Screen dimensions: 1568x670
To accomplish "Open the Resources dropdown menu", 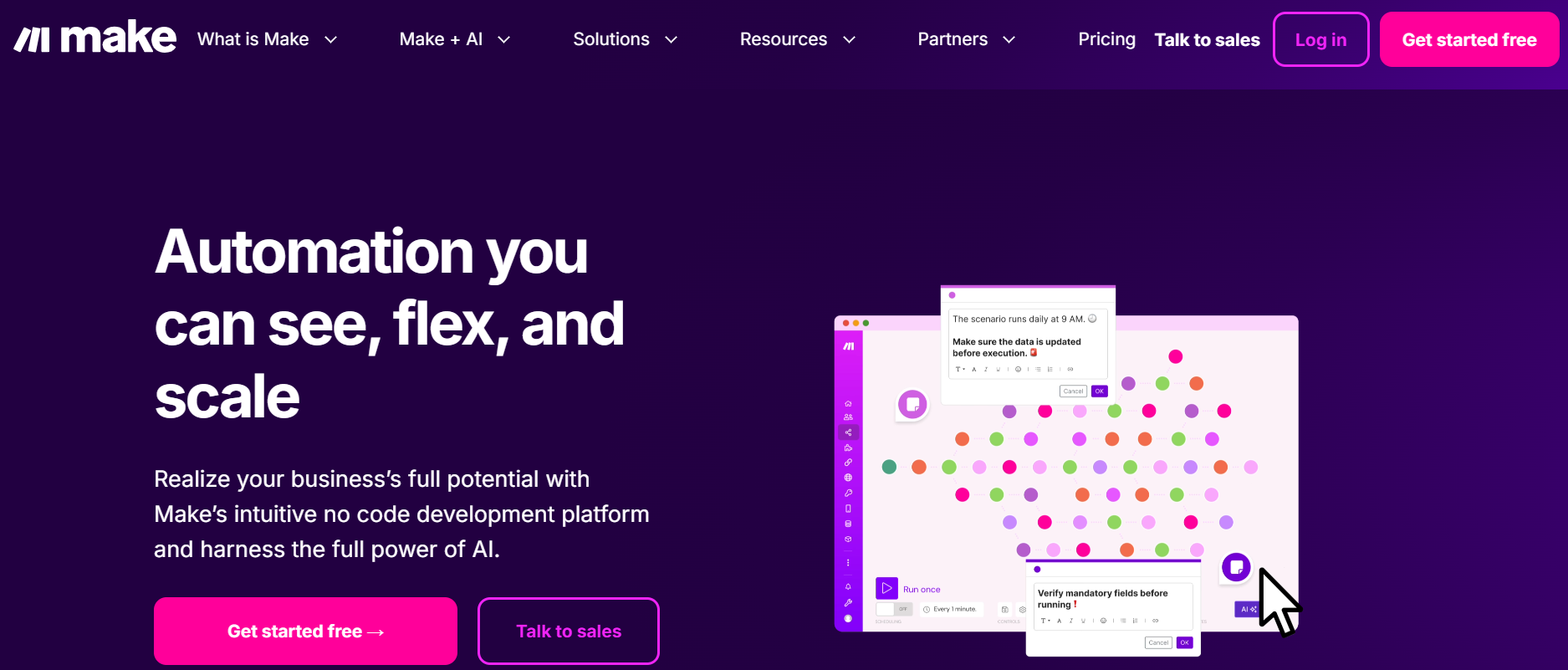I will click(x=798, y=39).
